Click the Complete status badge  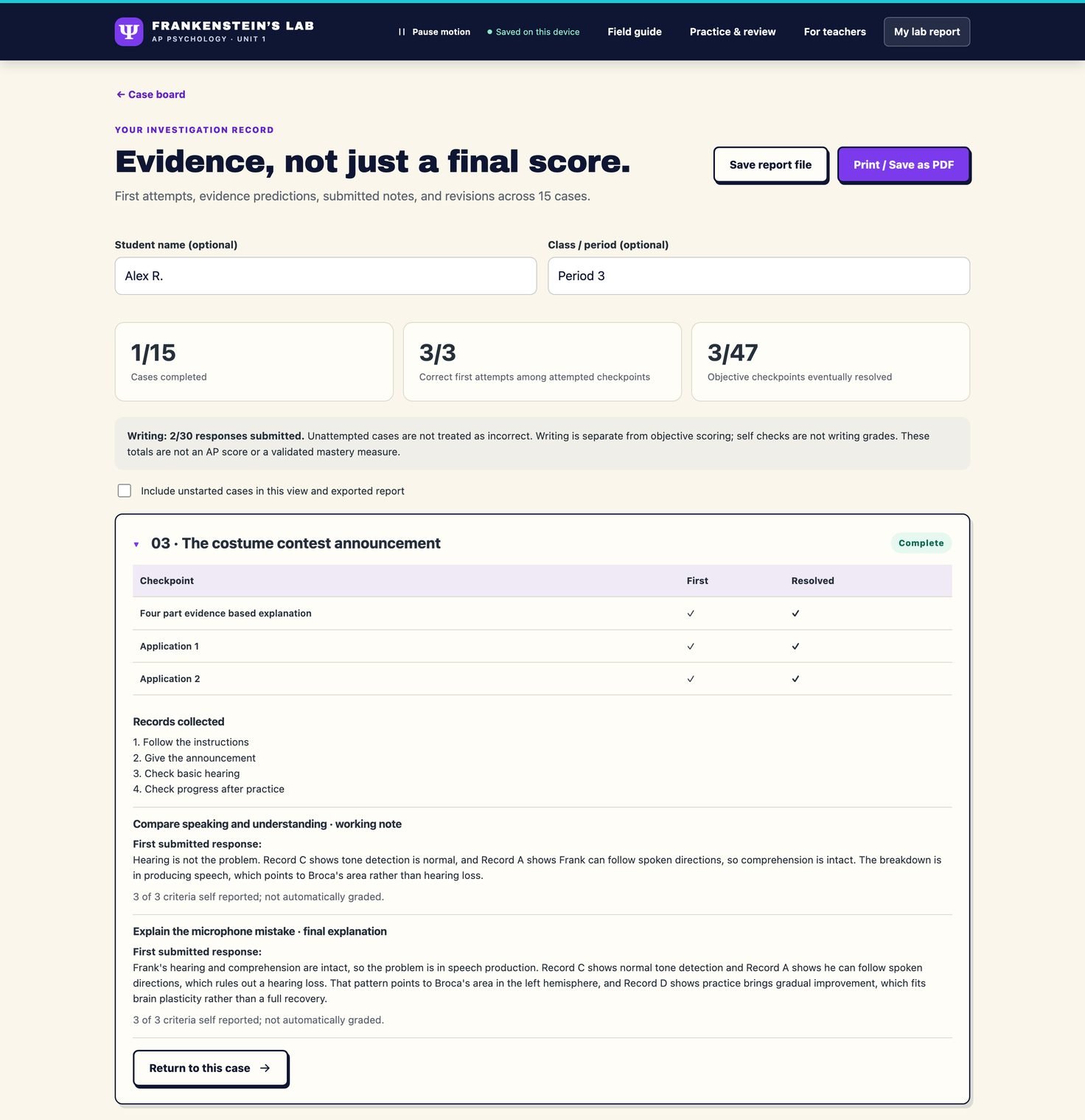pos(921,543)
